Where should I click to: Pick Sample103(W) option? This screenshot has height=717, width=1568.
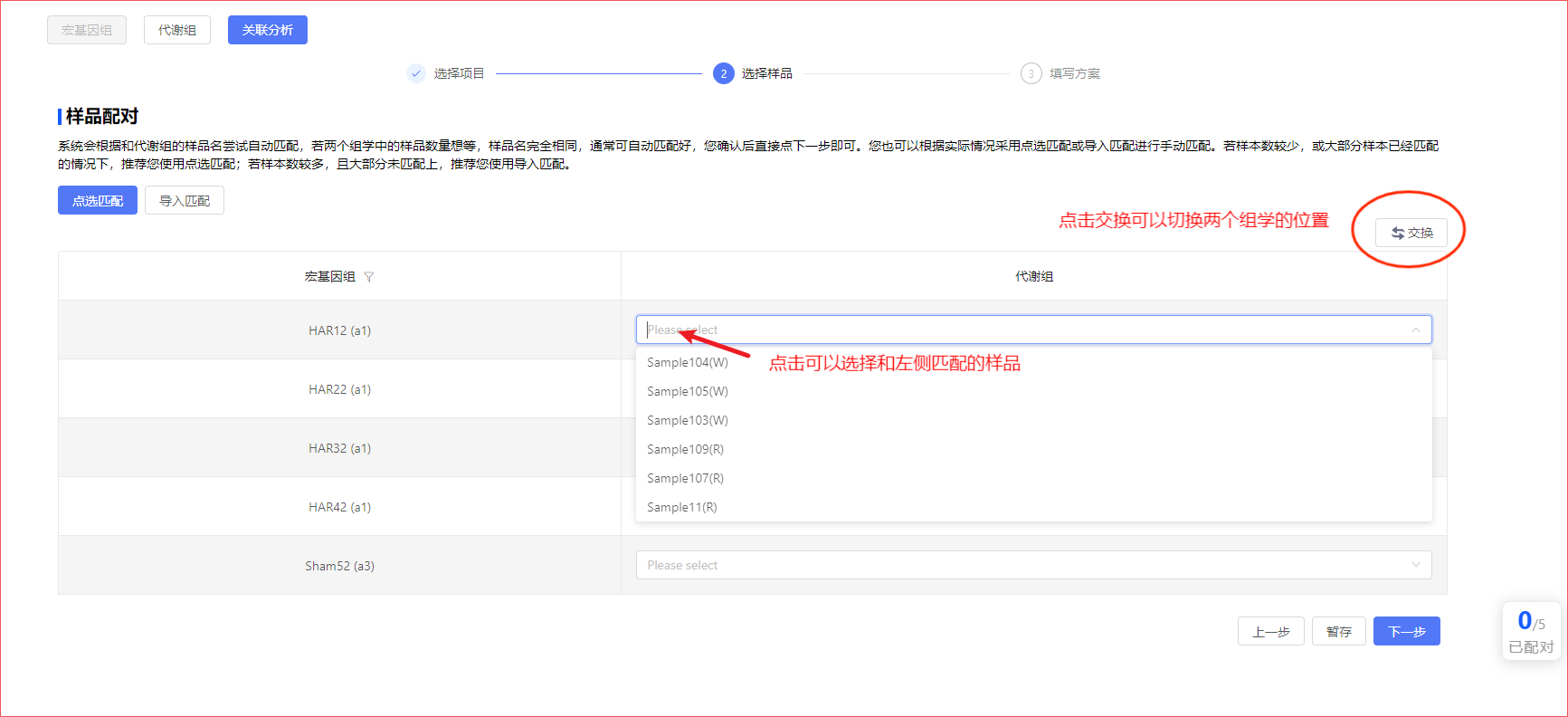pos(1033,420)
